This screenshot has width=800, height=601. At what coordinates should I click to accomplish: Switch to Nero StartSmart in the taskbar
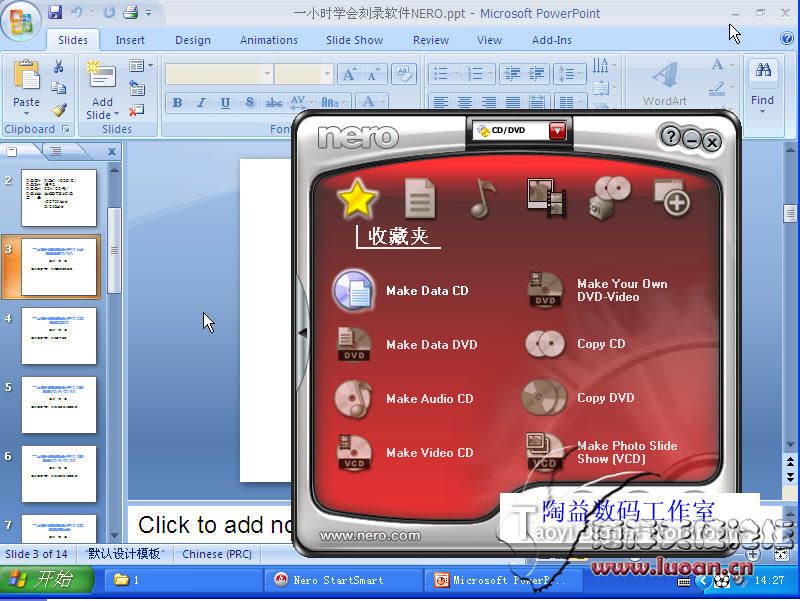(x=342, y=580)
